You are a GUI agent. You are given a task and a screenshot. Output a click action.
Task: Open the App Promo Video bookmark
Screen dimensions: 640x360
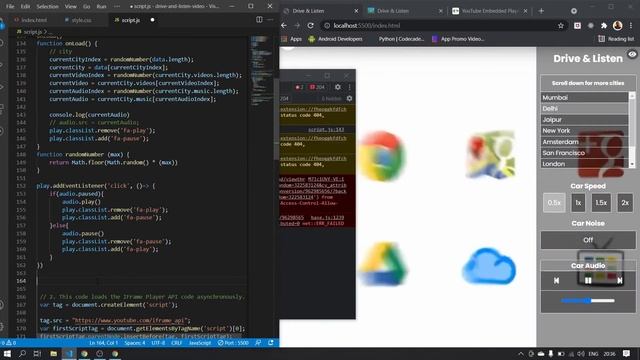[458, 39]
